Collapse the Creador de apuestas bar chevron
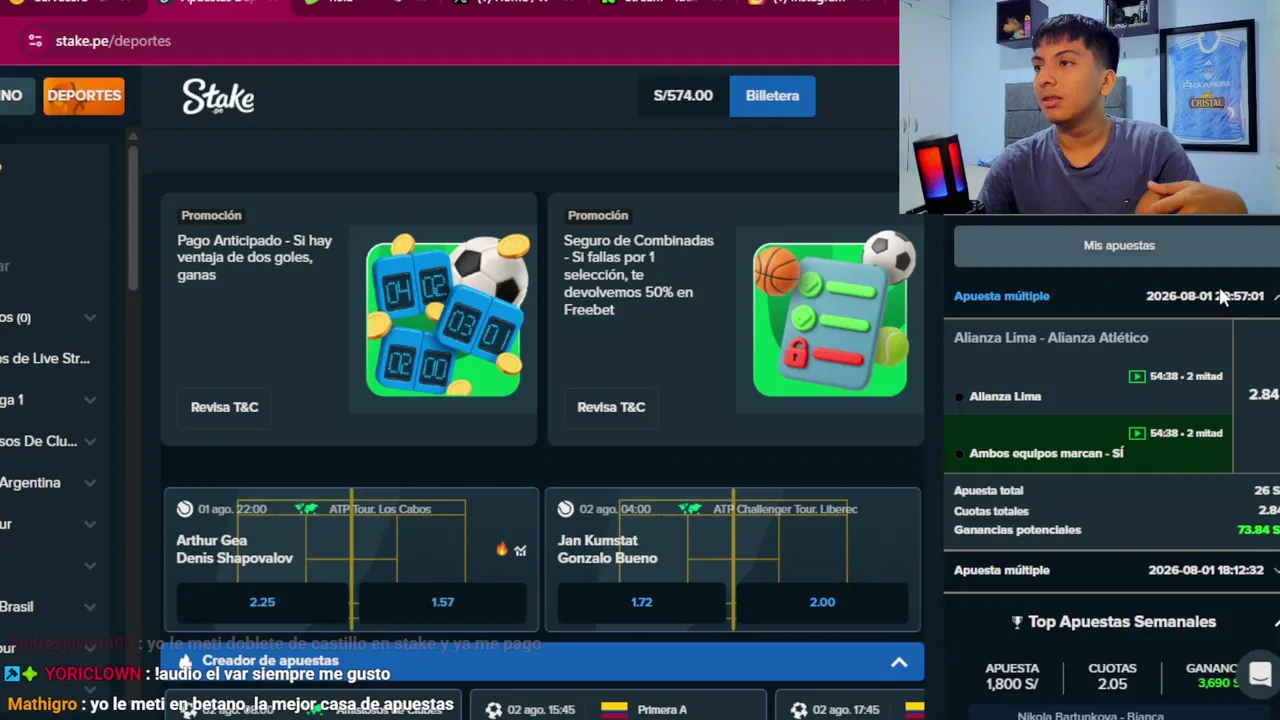 click(899, 662)
